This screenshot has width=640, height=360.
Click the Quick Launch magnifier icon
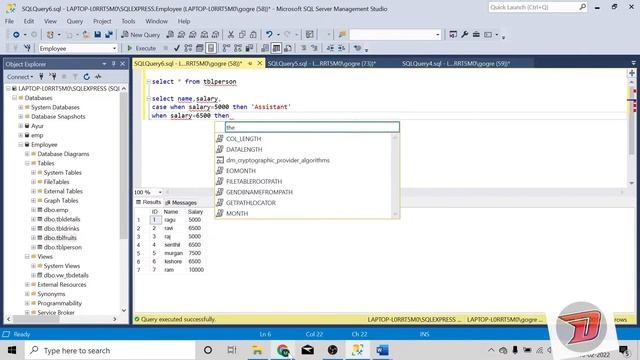tap(582, 7)
